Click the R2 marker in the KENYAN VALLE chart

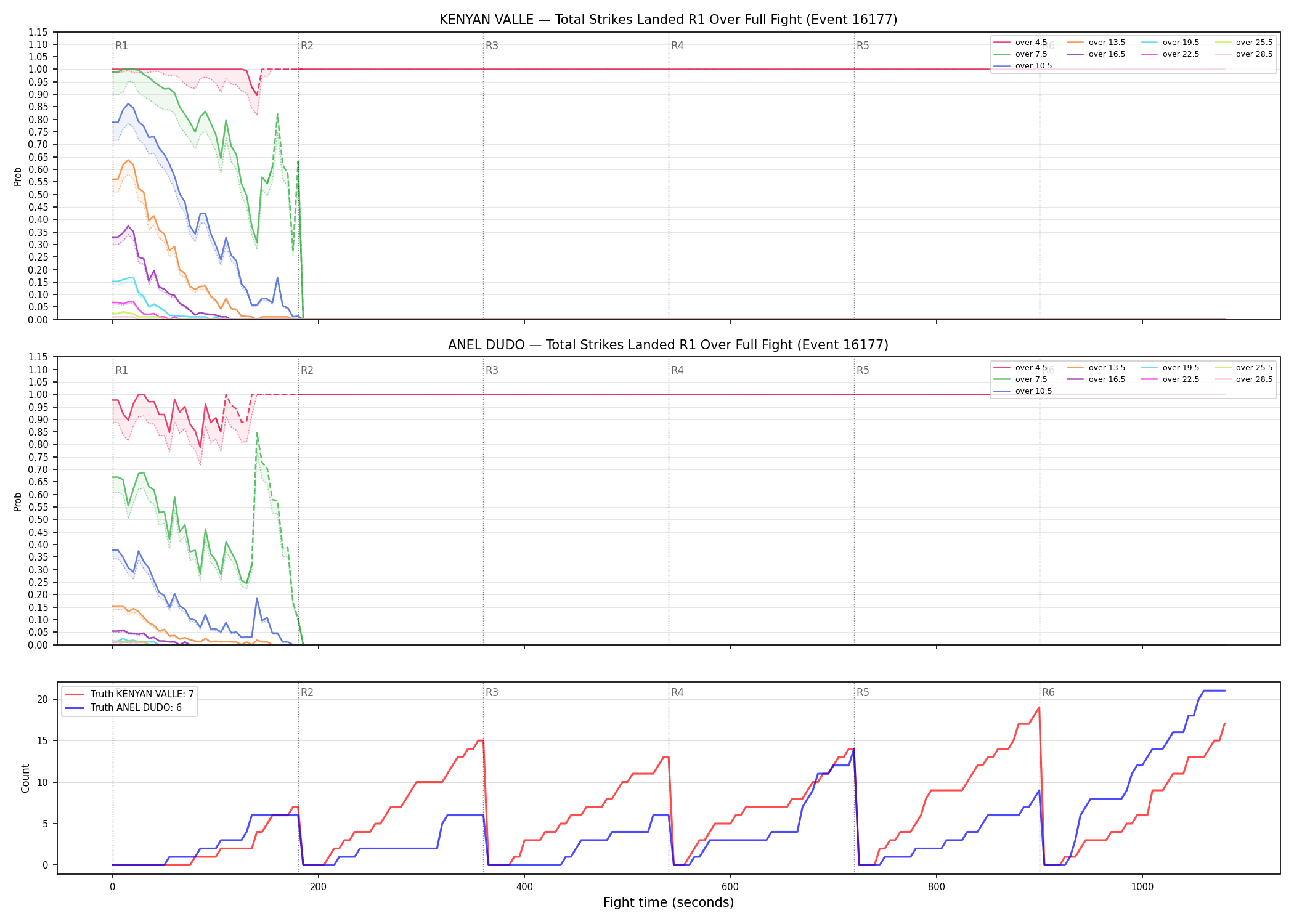[x=307, y=46]
